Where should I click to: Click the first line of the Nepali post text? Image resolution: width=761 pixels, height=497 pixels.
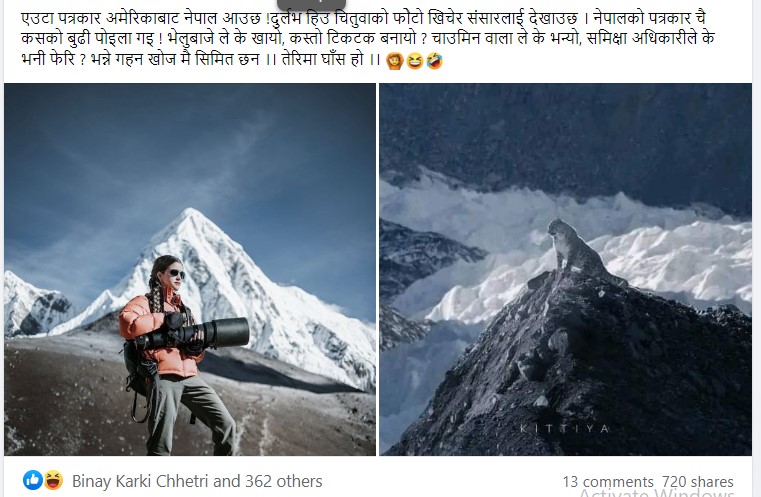pyautogui.click(x=363, y=18)
